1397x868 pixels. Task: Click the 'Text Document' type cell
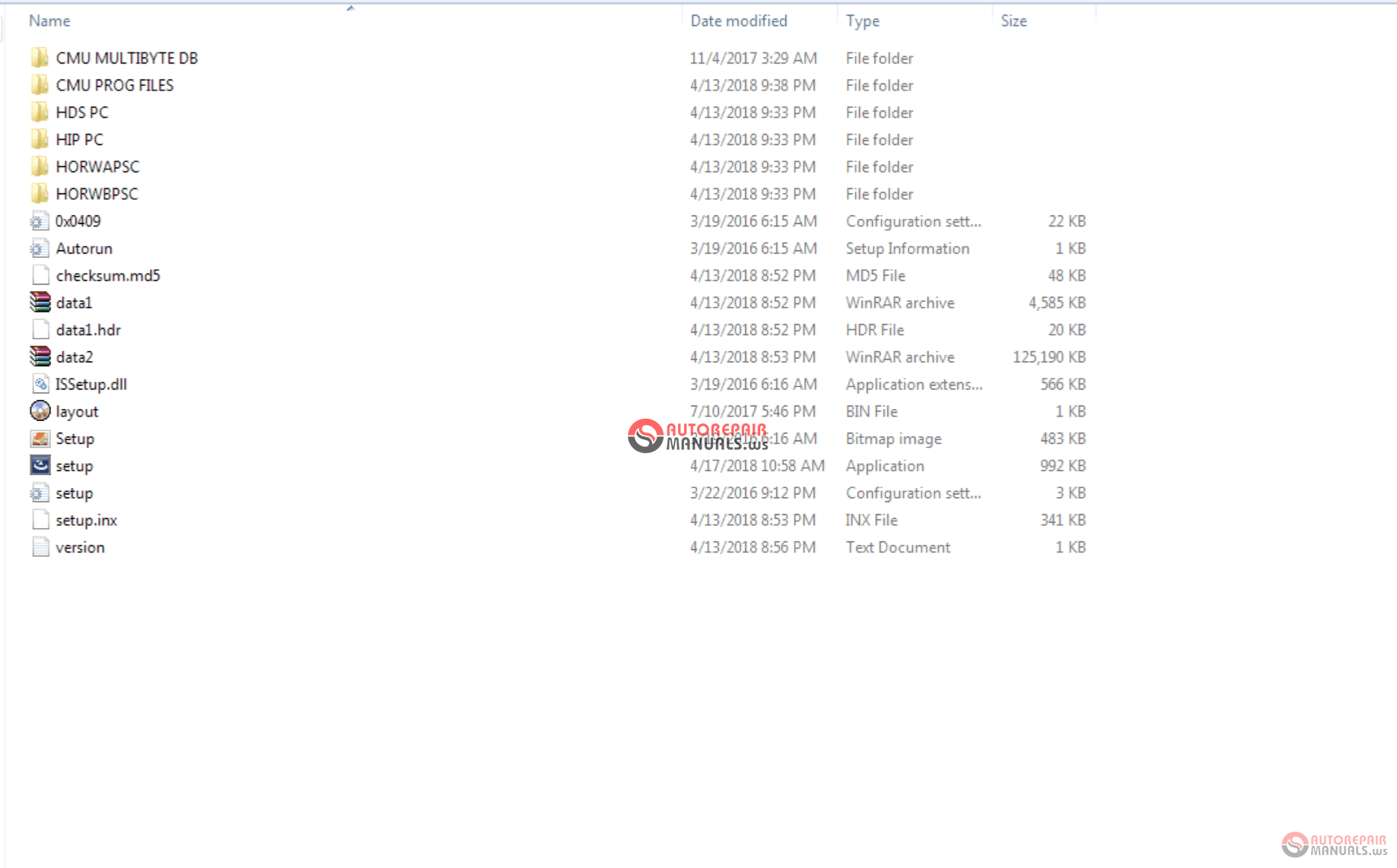[x=898, y=547]
